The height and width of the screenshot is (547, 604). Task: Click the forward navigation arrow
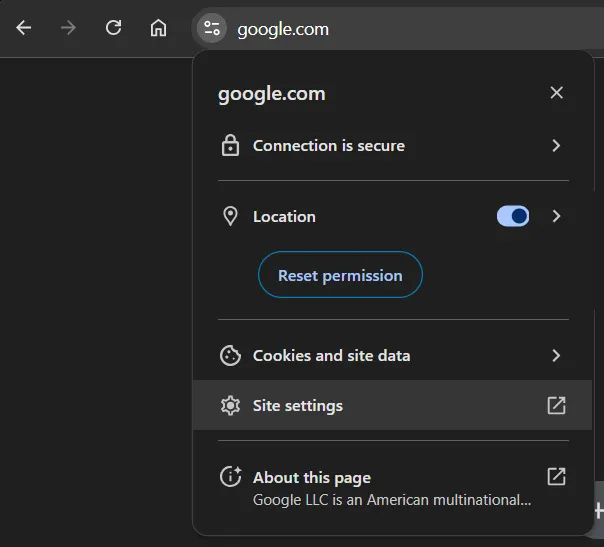click(69, 28)
